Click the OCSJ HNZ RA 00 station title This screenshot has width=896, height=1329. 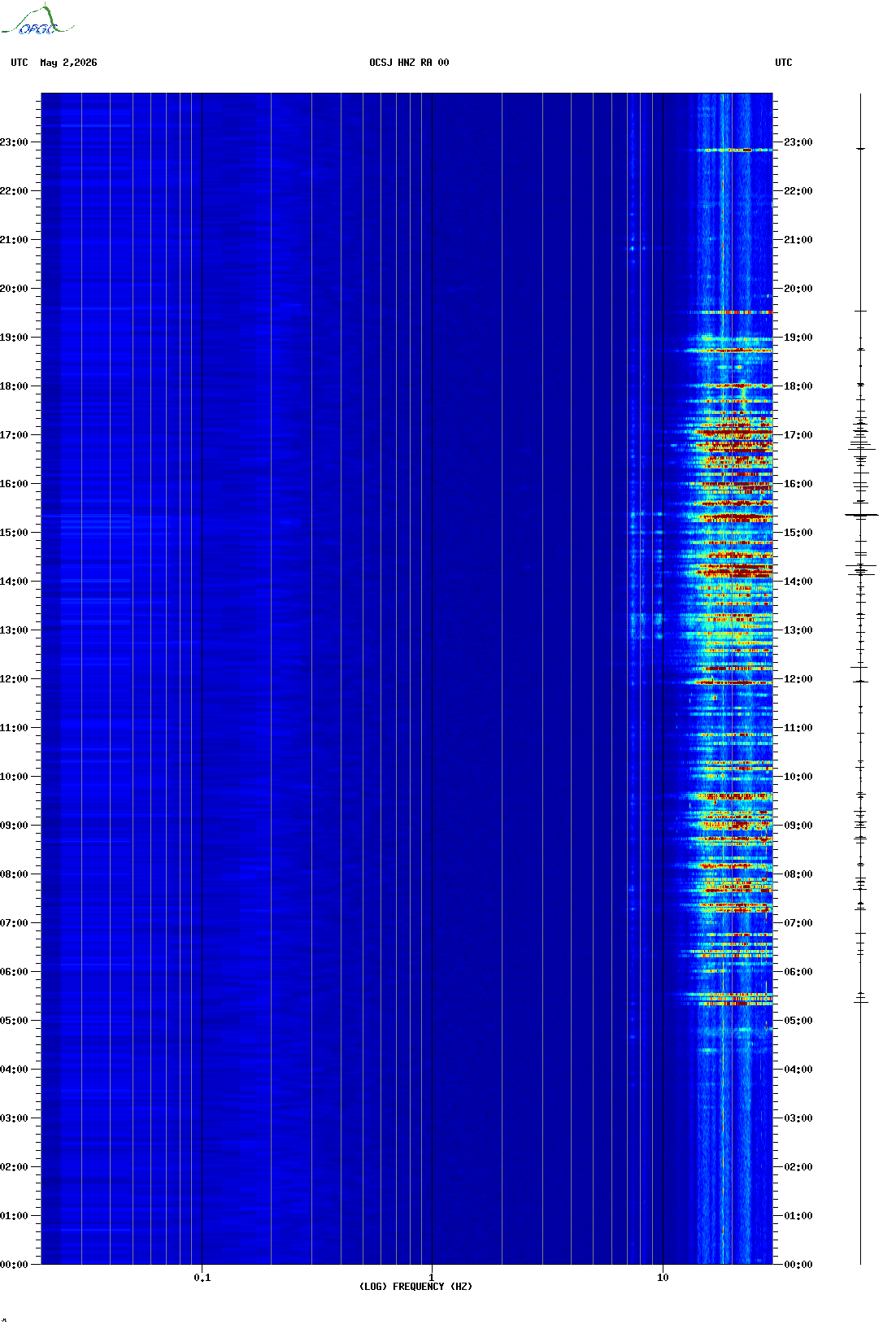(409, 63)
